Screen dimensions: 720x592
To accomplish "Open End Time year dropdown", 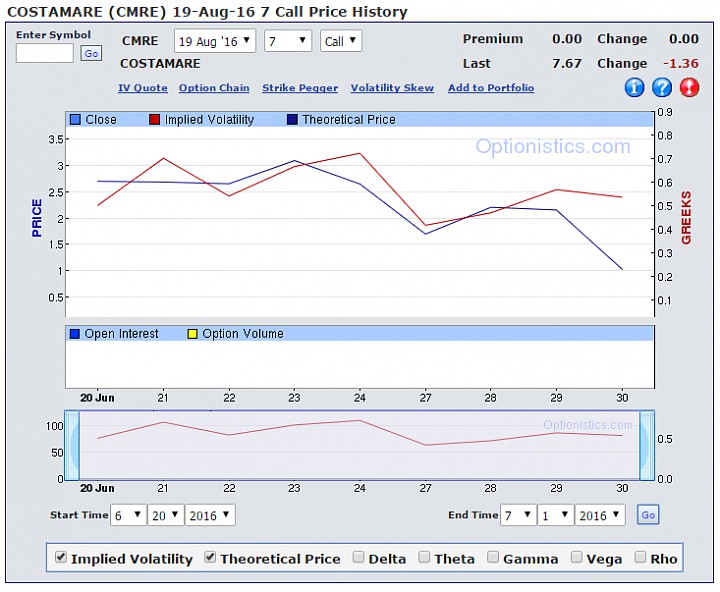I will [x=600, y=515].
